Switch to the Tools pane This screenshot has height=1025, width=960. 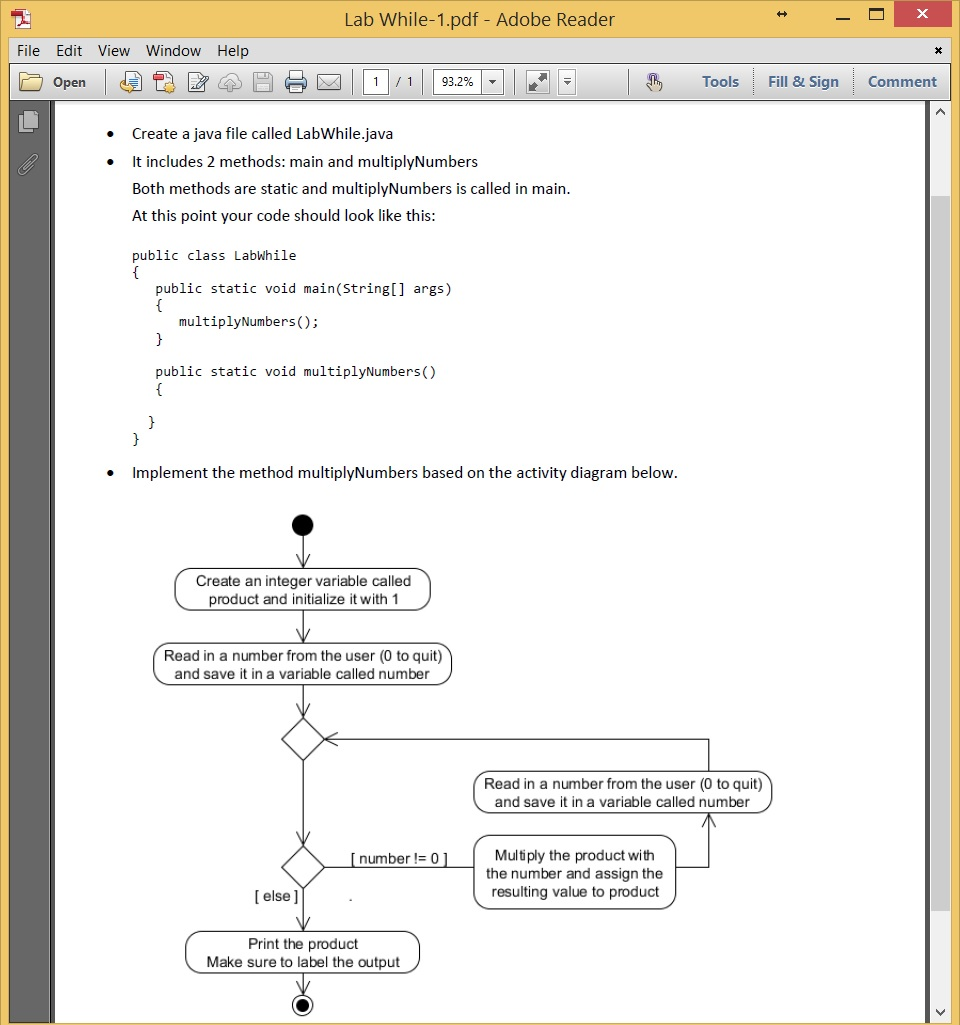coord(720,82)
